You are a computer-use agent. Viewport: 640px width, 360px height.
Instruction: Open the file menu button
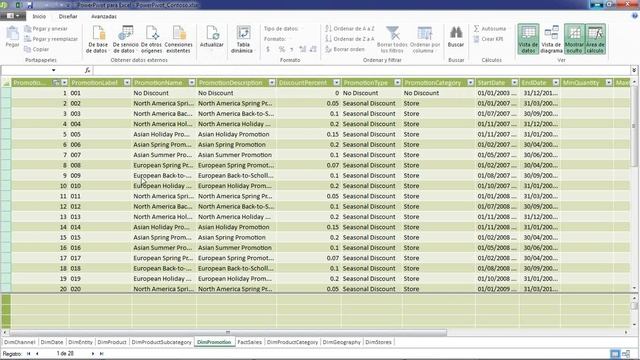tap(13, 16)
